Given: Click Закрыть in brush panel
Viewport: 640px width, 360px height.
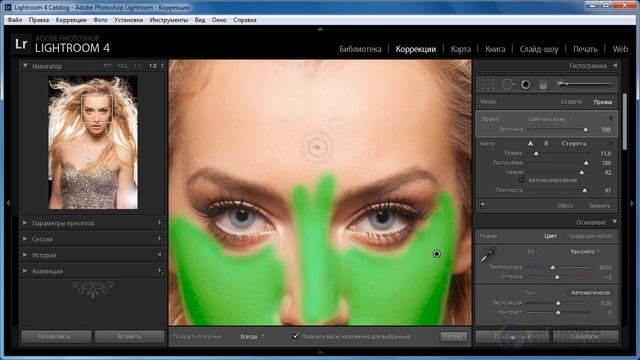Looking at the screenshot, I should 599,205.
